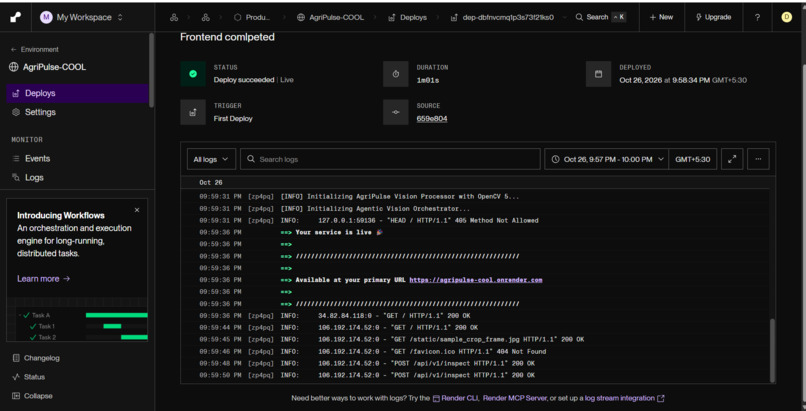Open the Search box in top bar
806x411 pixels.
pyautogui.click(x=600, y=17)
